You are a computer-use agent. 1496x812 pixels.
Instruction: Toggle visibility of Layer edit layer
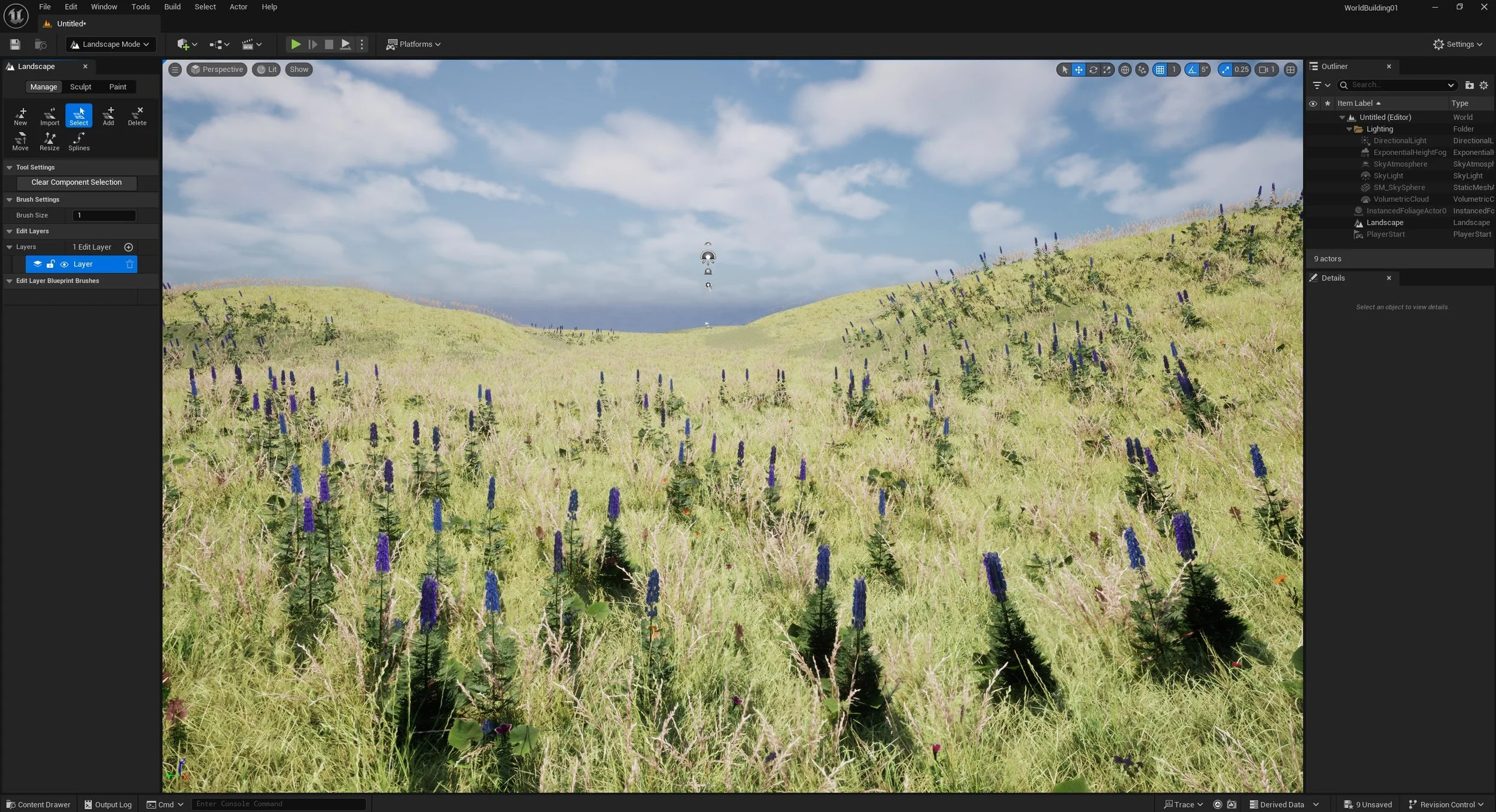tap(64, 264)
